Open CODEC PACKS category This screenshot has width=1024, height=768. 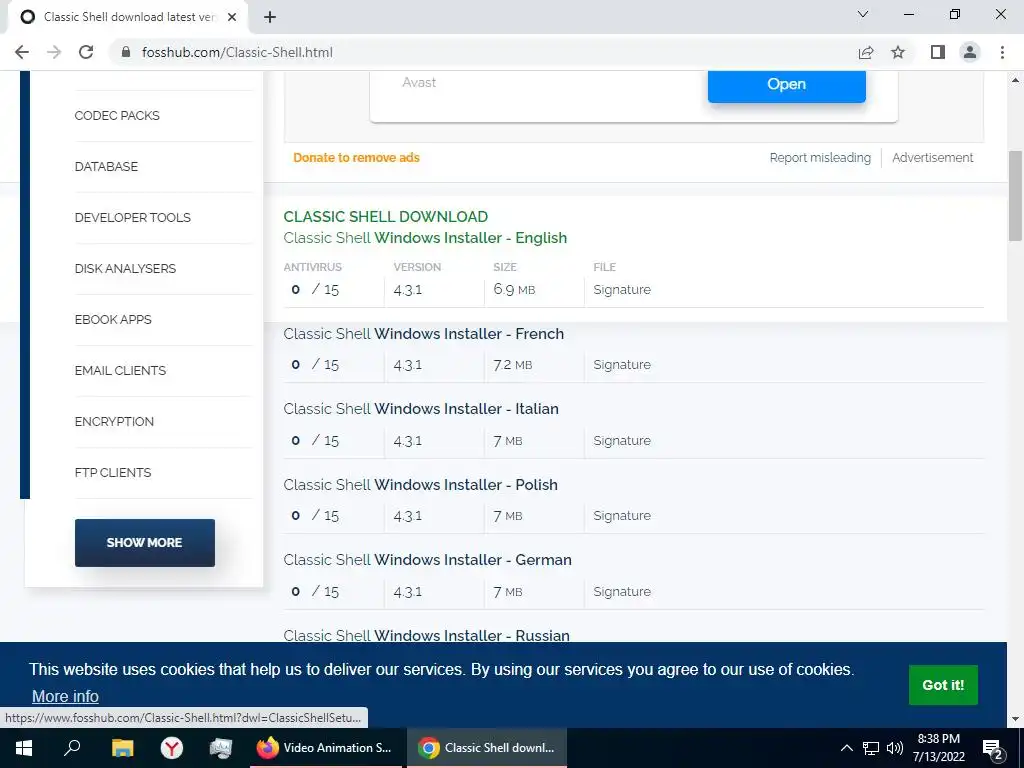(x=117, y=116)
